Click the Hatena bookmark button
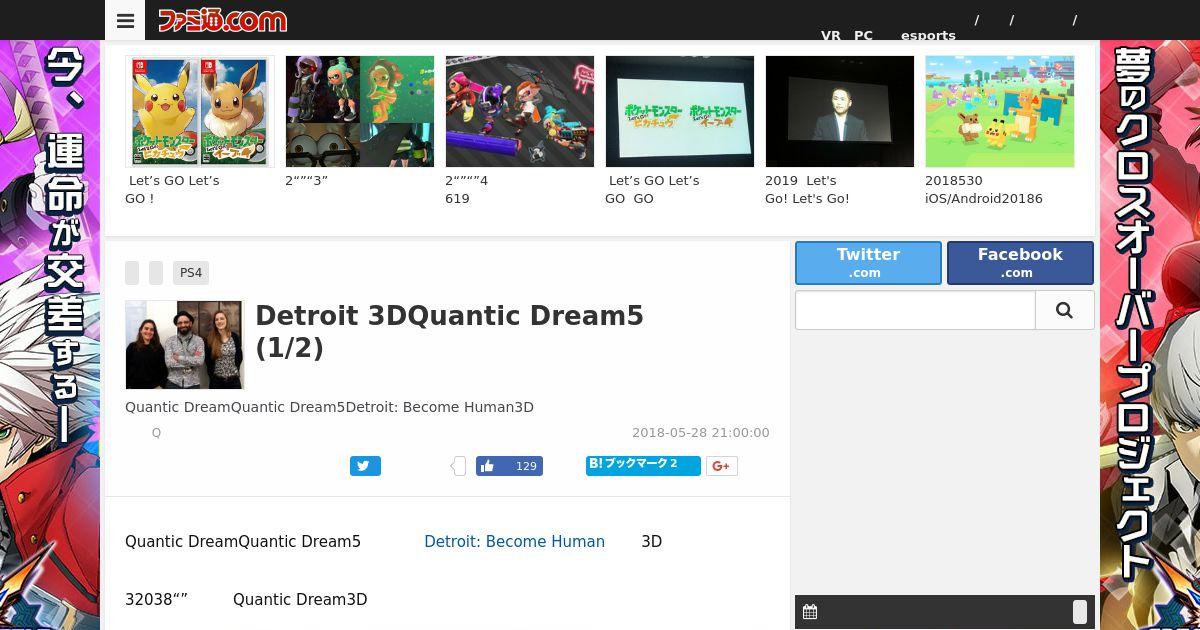The width and height of the screenshot is (1200, 630). (643, 465)
